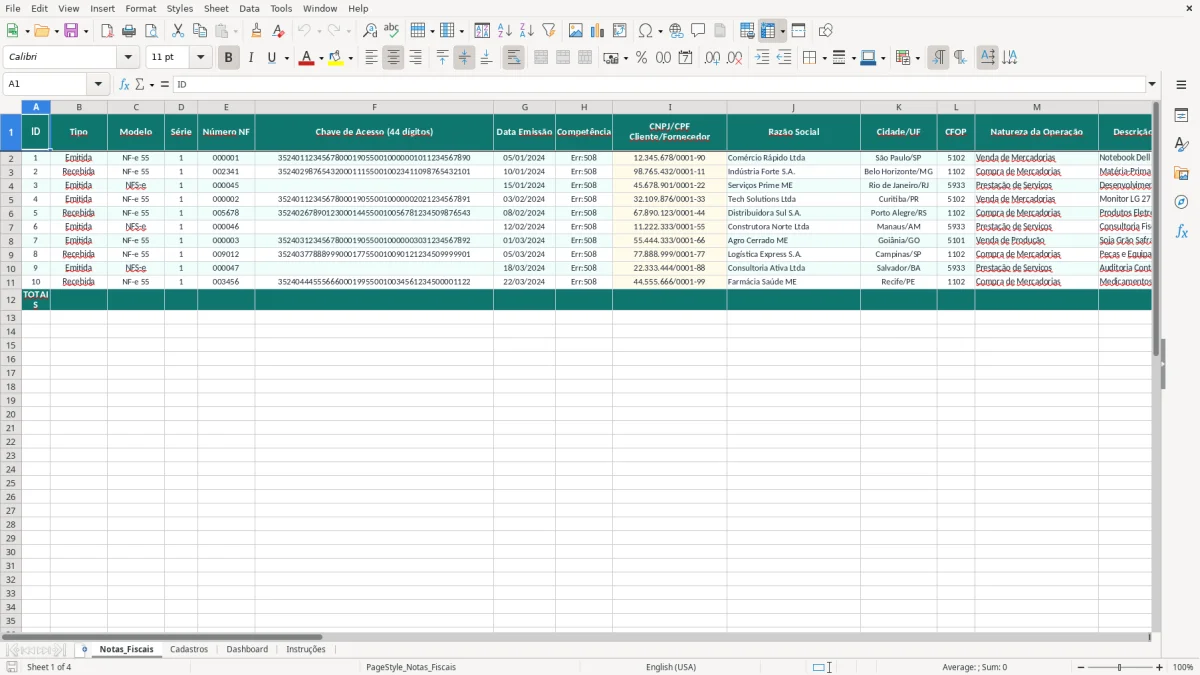Image resolution: width=1200 pixels, height=675 pixels.
Task: Insert a chart
Action: [597, 30]
